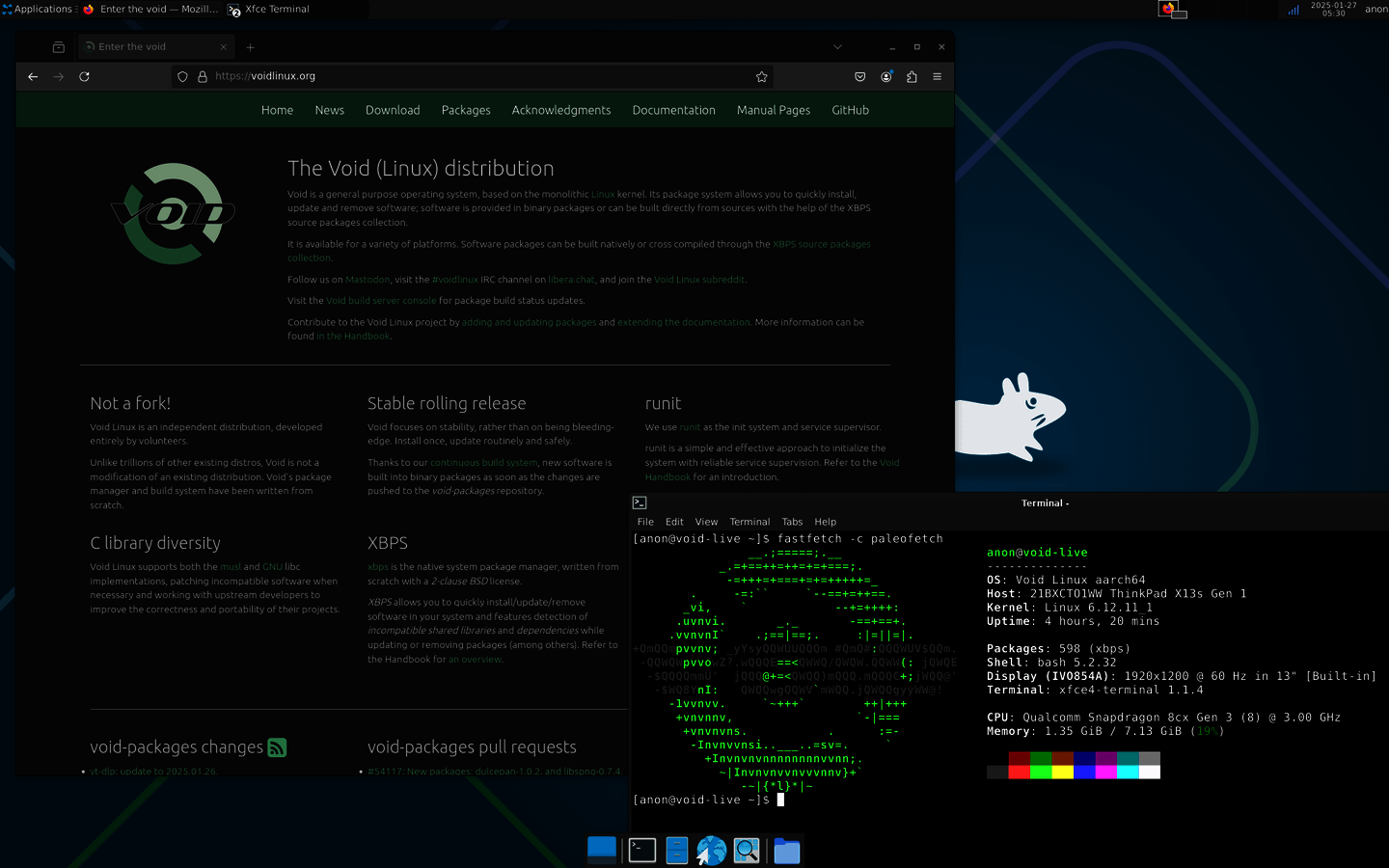
Task: Follow the Mastodon link
Action: coord(368,280)
